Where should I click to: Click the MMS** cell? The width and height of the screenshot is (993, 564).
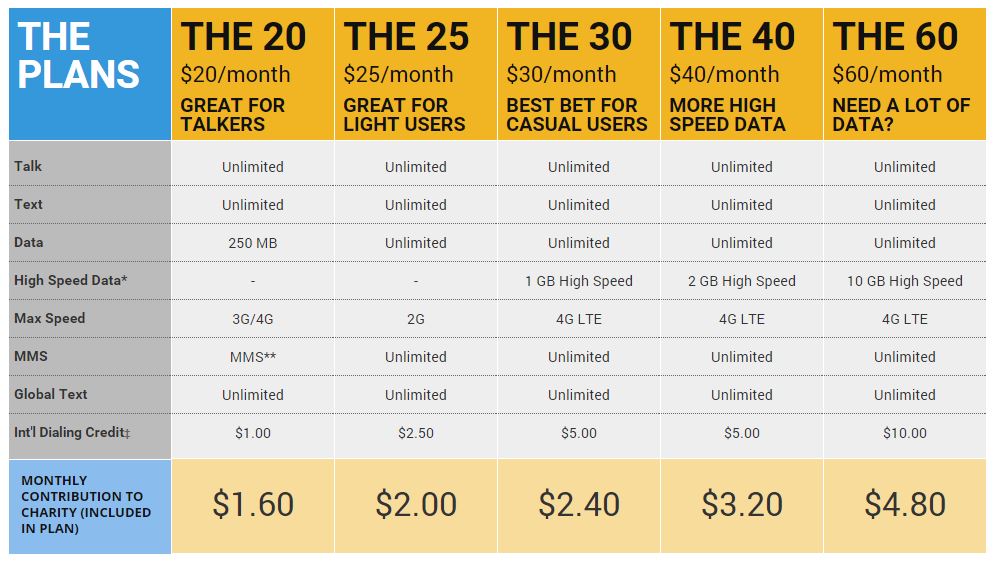click(253, 357)
